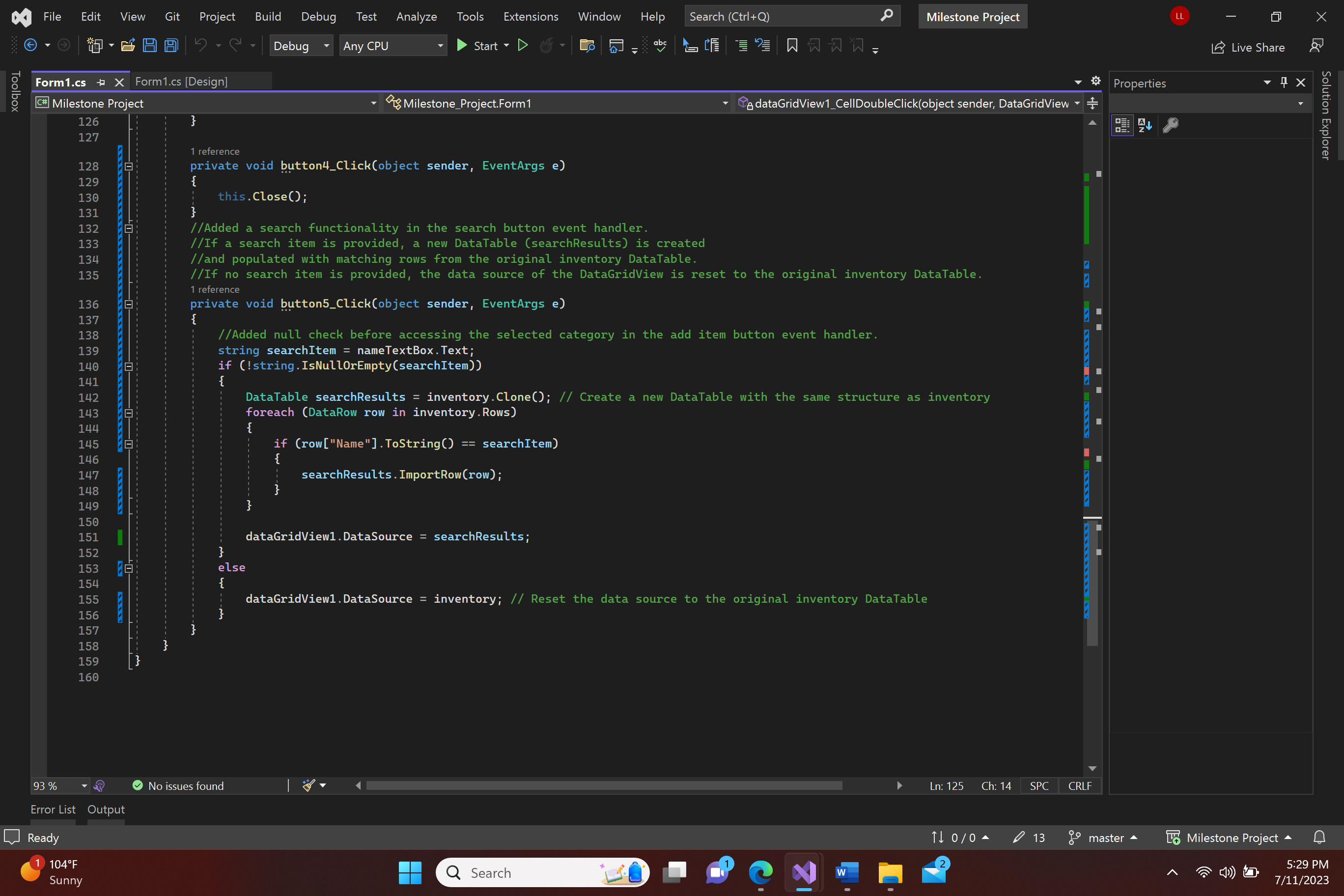Click the Save All icon

point(171,46)
